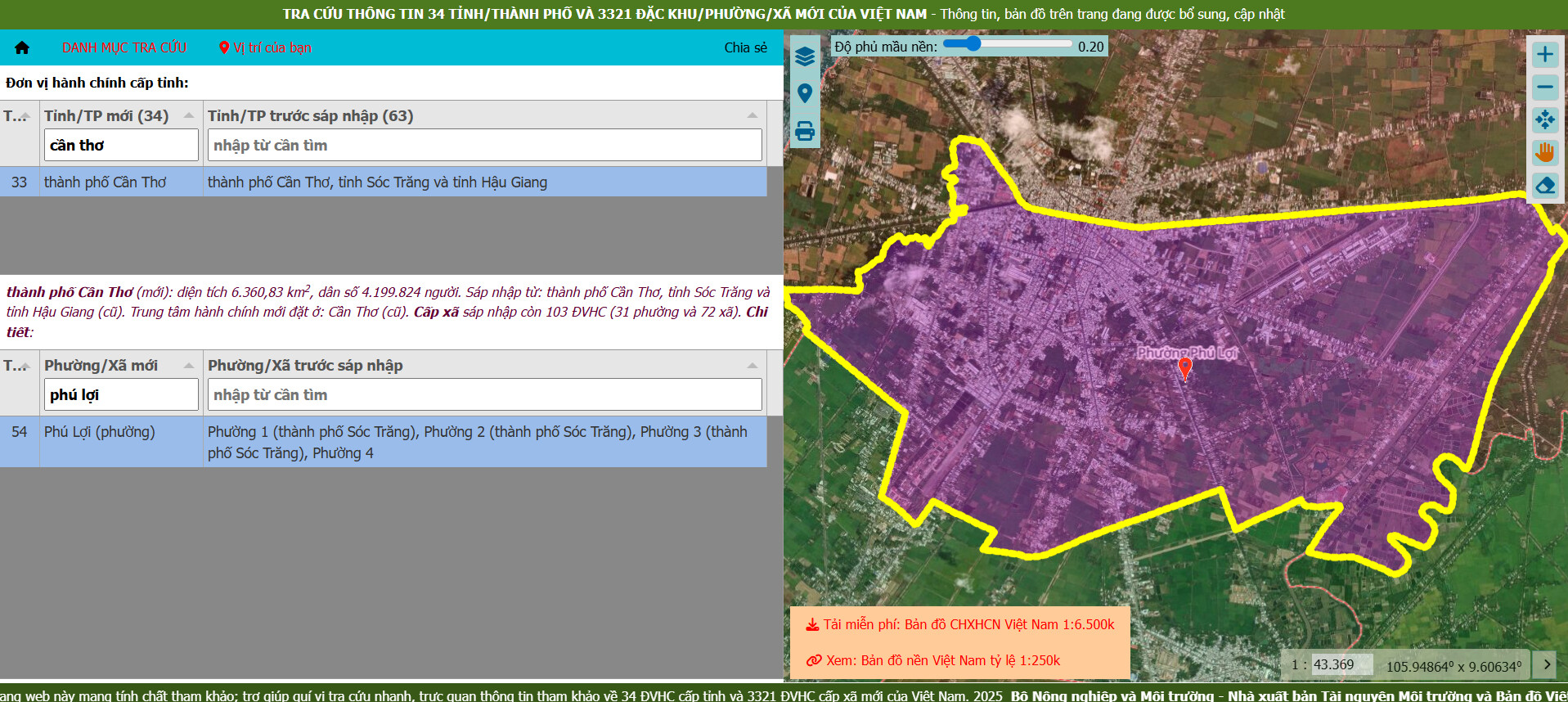The width and height of the screenshot is (1568, 702).
Task: Print the map using the printer icon
Action: (x=805, y=131)
